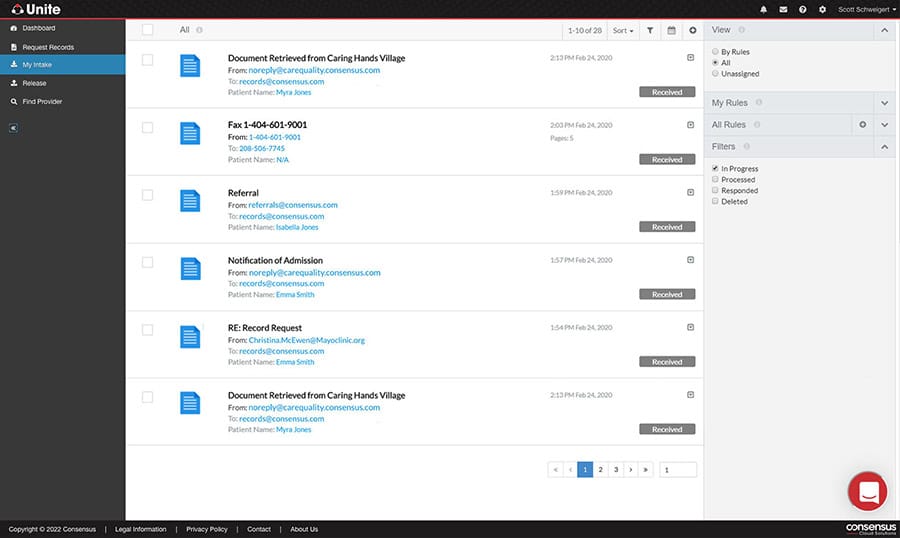Add a new rule with All Rules plus icon

coord(863,125)
